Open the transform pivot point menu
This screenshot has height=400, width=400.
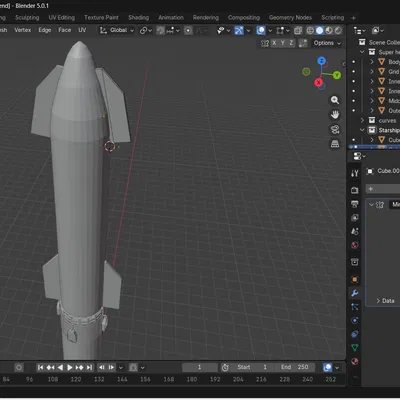[146, 30]
